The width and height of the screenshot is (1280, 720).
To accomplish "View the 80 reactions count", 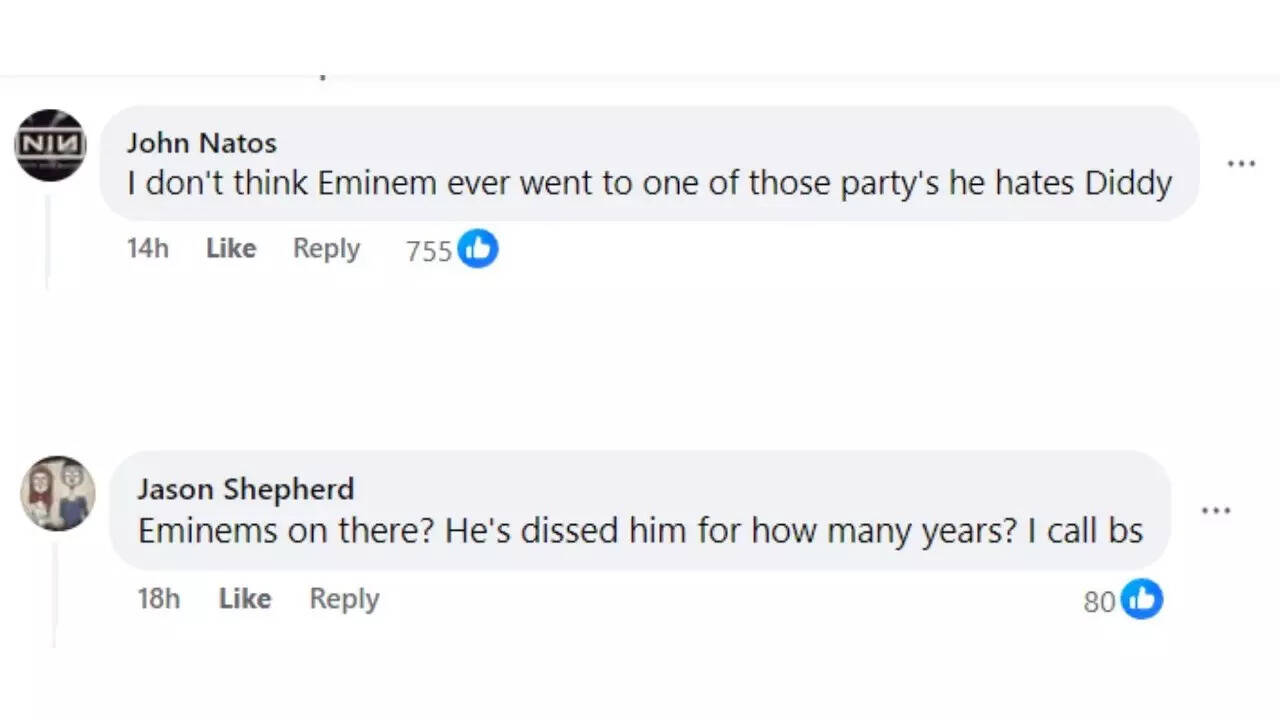I will tap(1099, 601).
